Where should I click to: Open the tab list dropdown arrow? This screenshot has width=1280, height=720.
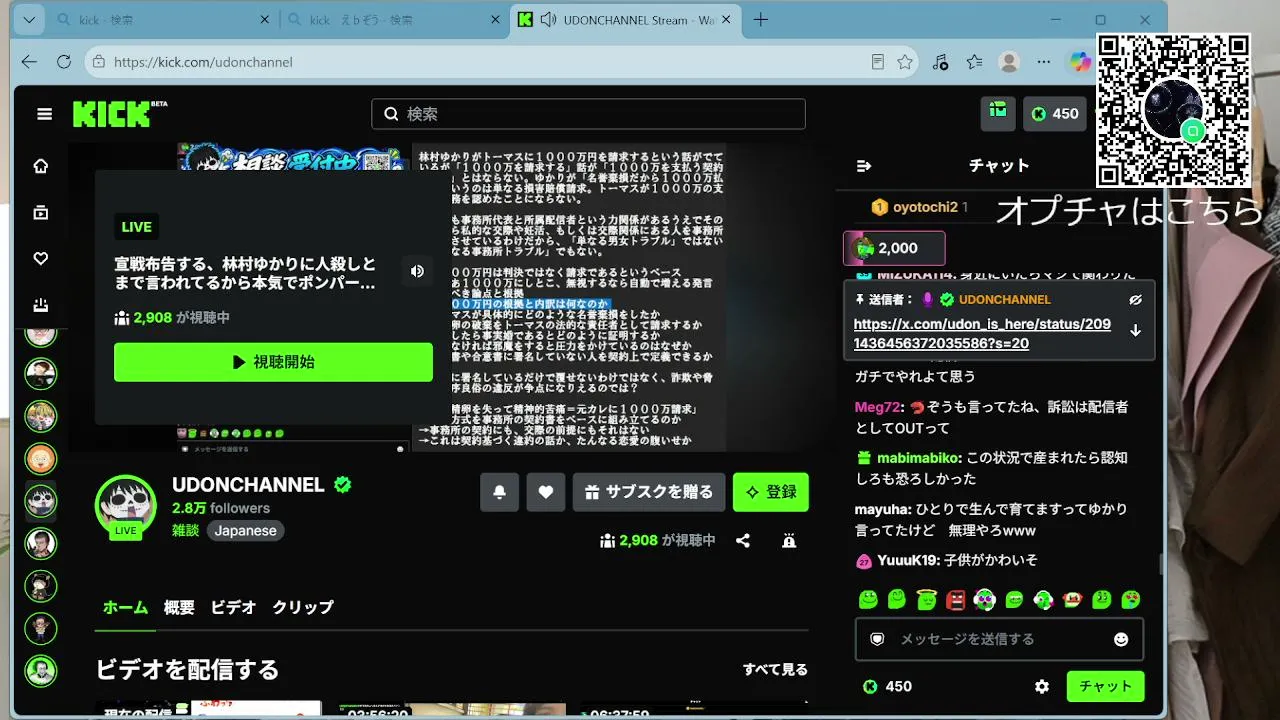click(x=29, y=20)
